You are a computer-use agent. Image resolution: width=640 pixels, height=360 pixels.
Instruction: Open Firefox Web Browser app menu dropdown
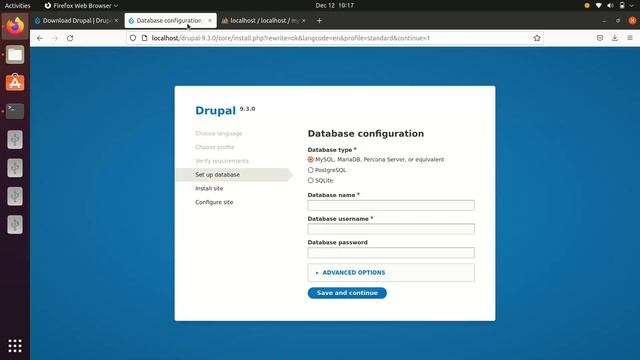81,6
